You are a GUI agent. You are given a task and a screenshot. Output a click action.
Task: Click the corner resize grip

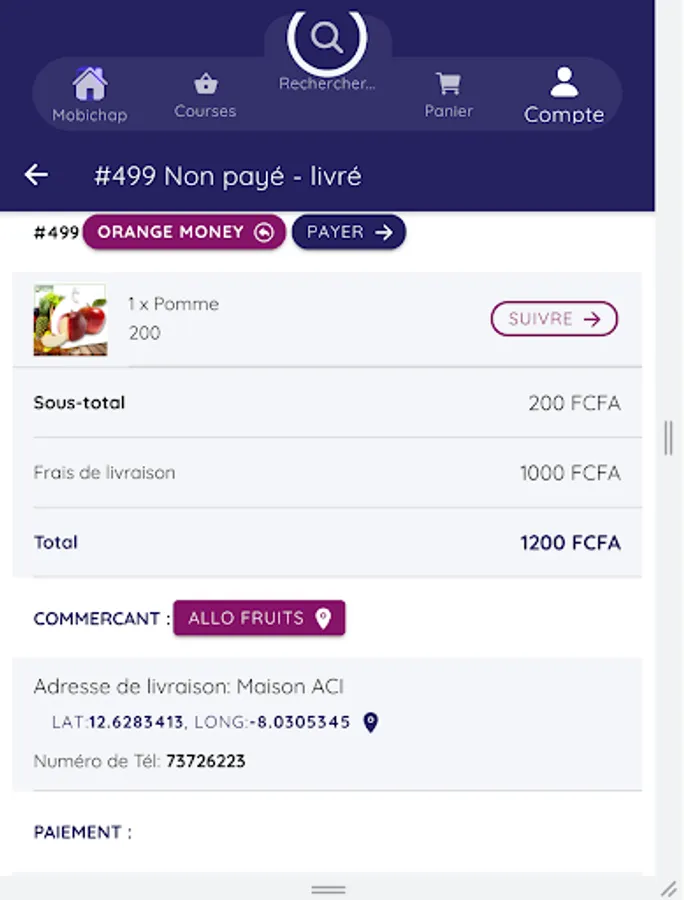(x=669, y=888)
